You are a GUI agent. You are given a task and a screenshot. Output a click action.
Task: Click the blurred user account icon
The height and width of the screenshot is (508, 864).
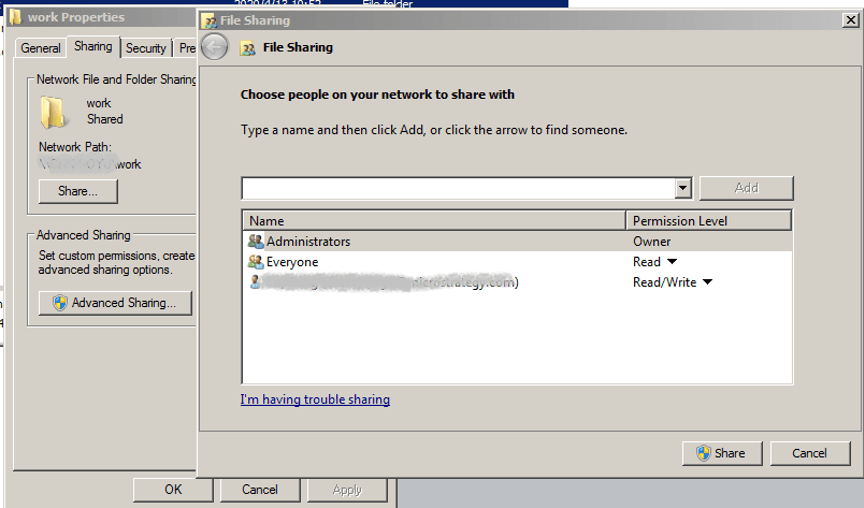point(256,283)
